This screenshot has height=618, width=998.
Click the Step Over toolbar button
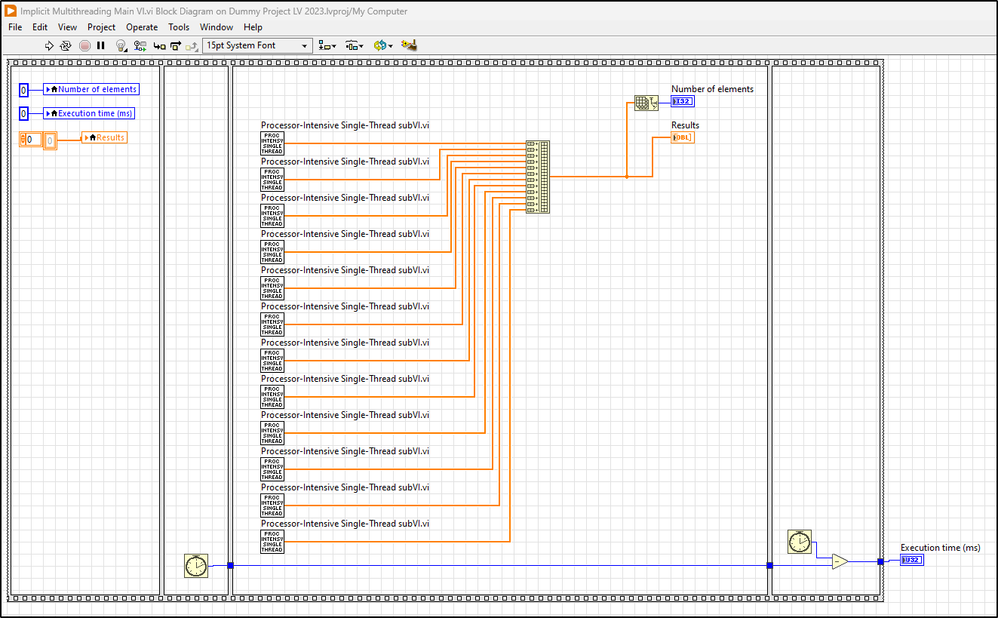coord(175,45)
